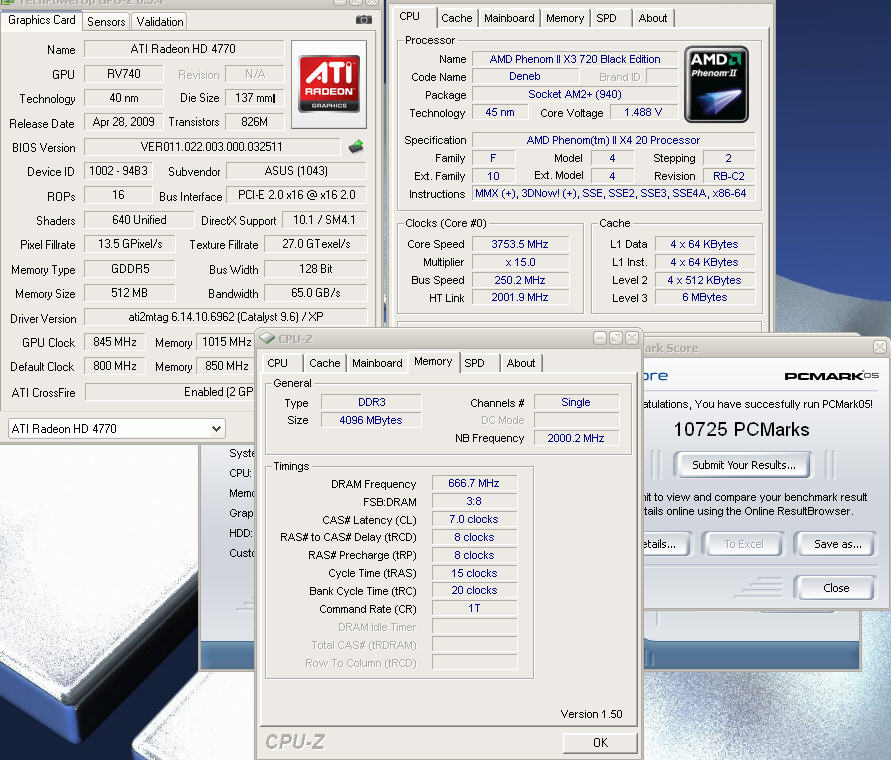Click Level 3 cache 6 MBytes value

[705, 297]
